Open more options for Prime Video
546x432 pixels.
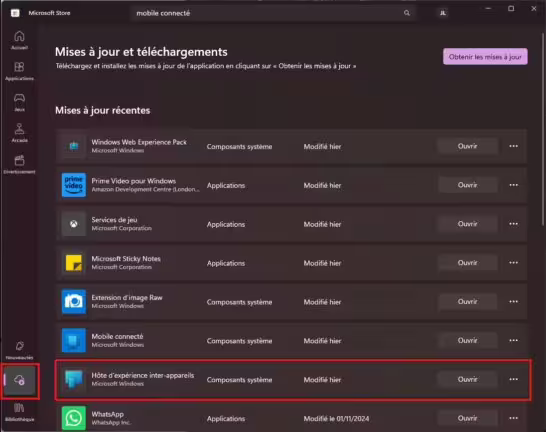pyautogui.click(x=514, y=185)
